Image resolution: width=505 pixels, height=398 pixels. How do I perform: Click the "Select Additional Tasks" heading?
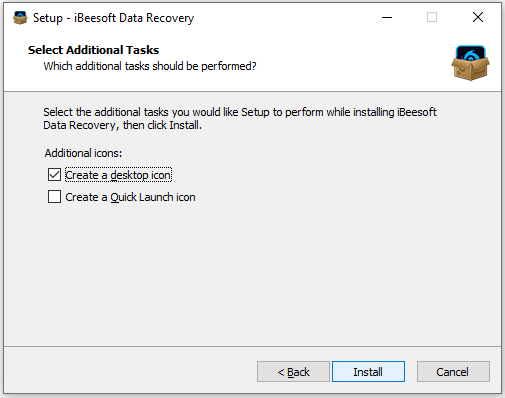coord(93,50)
